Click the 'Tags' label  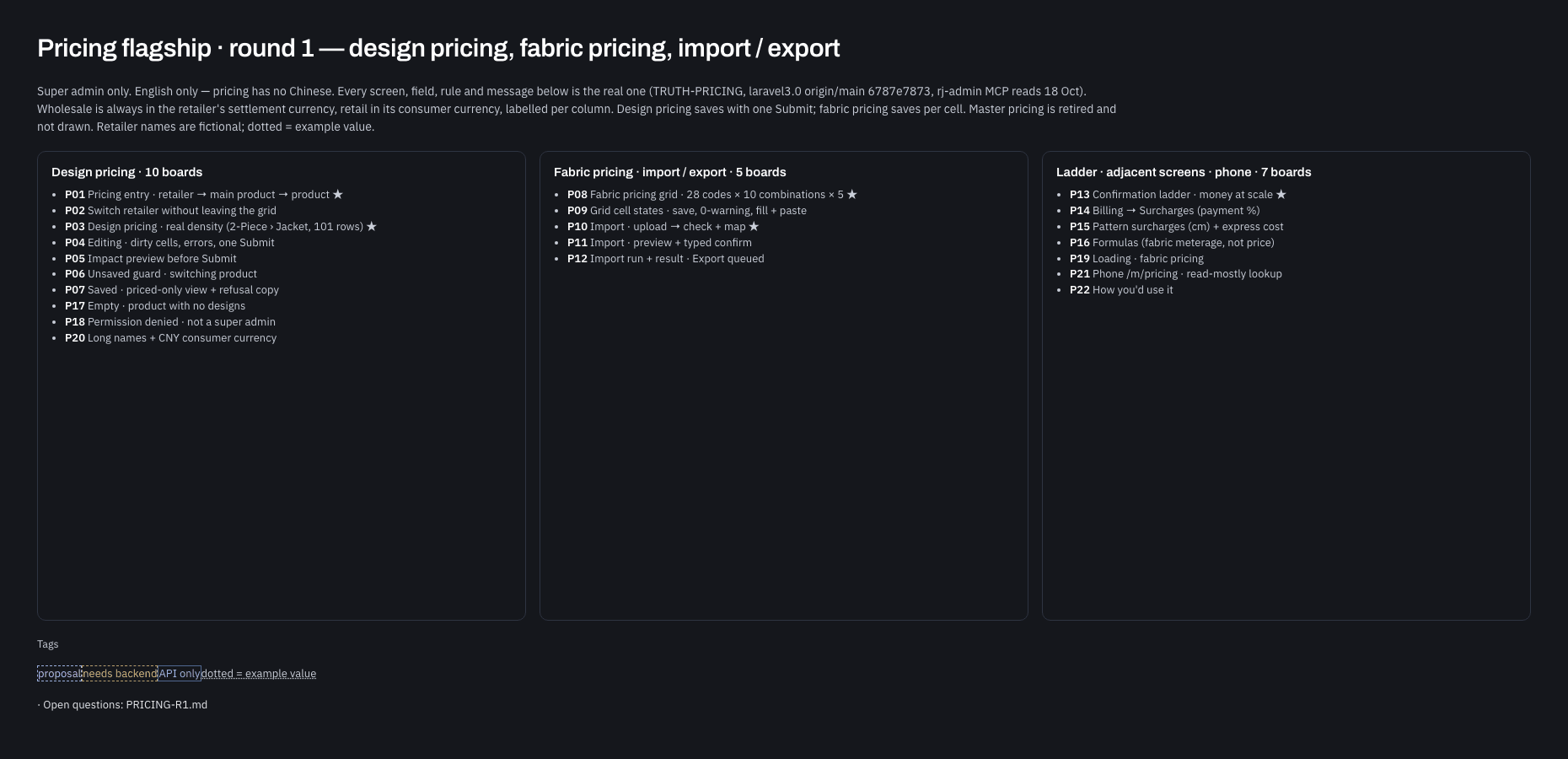point(48,644)
